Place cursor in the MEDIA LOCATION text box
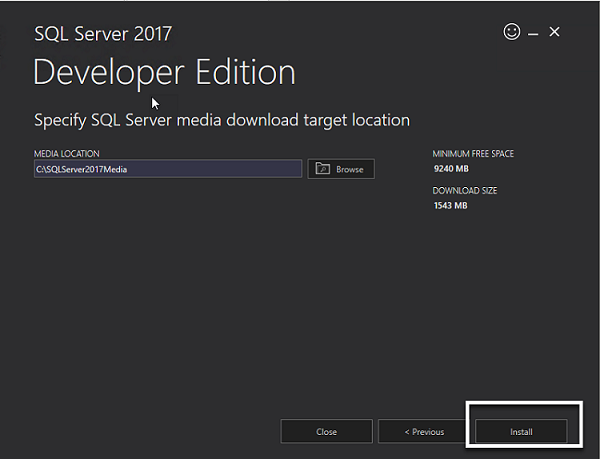 pos(168,169)
